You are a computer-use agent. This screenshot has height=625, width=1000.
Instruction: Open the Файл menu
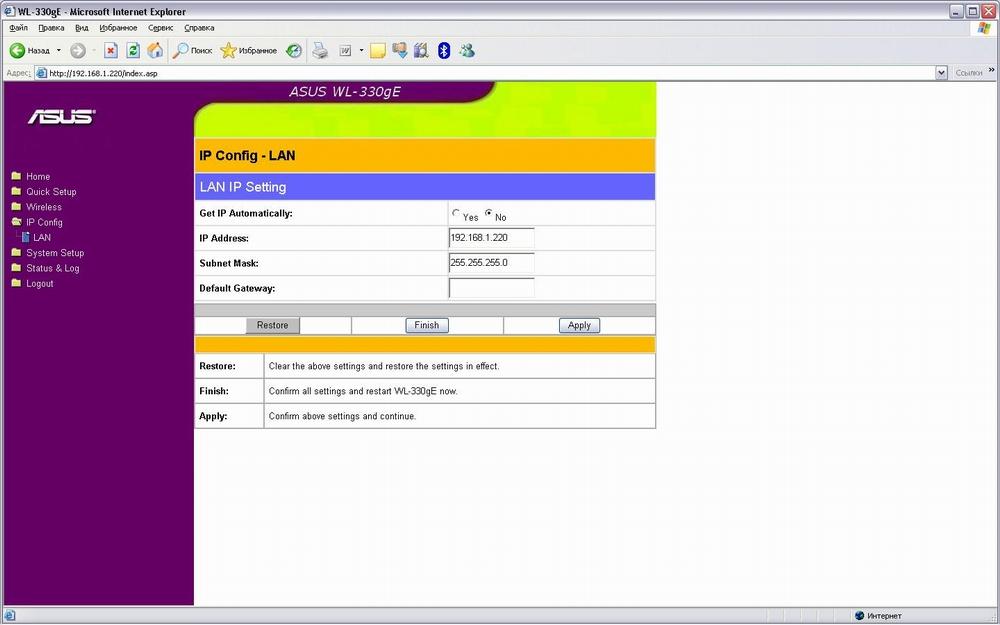pyautogui.click(x=18, y=28)
